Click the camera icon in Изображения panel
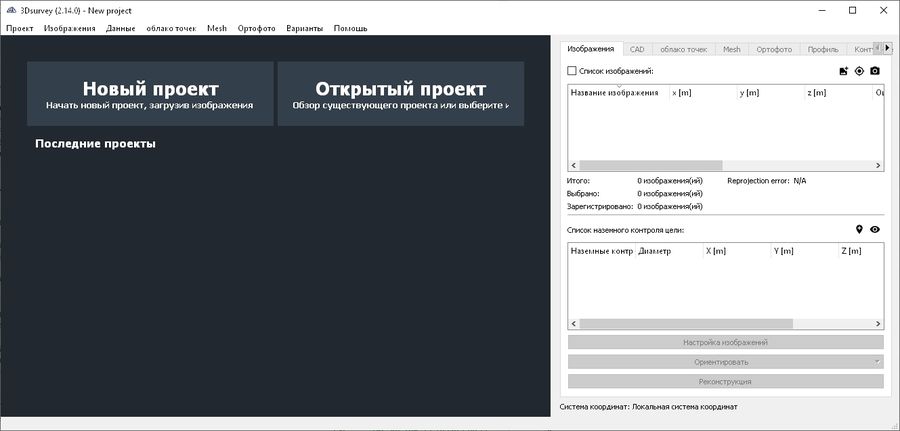The image size is (900, 431). (x=875, y=71)
